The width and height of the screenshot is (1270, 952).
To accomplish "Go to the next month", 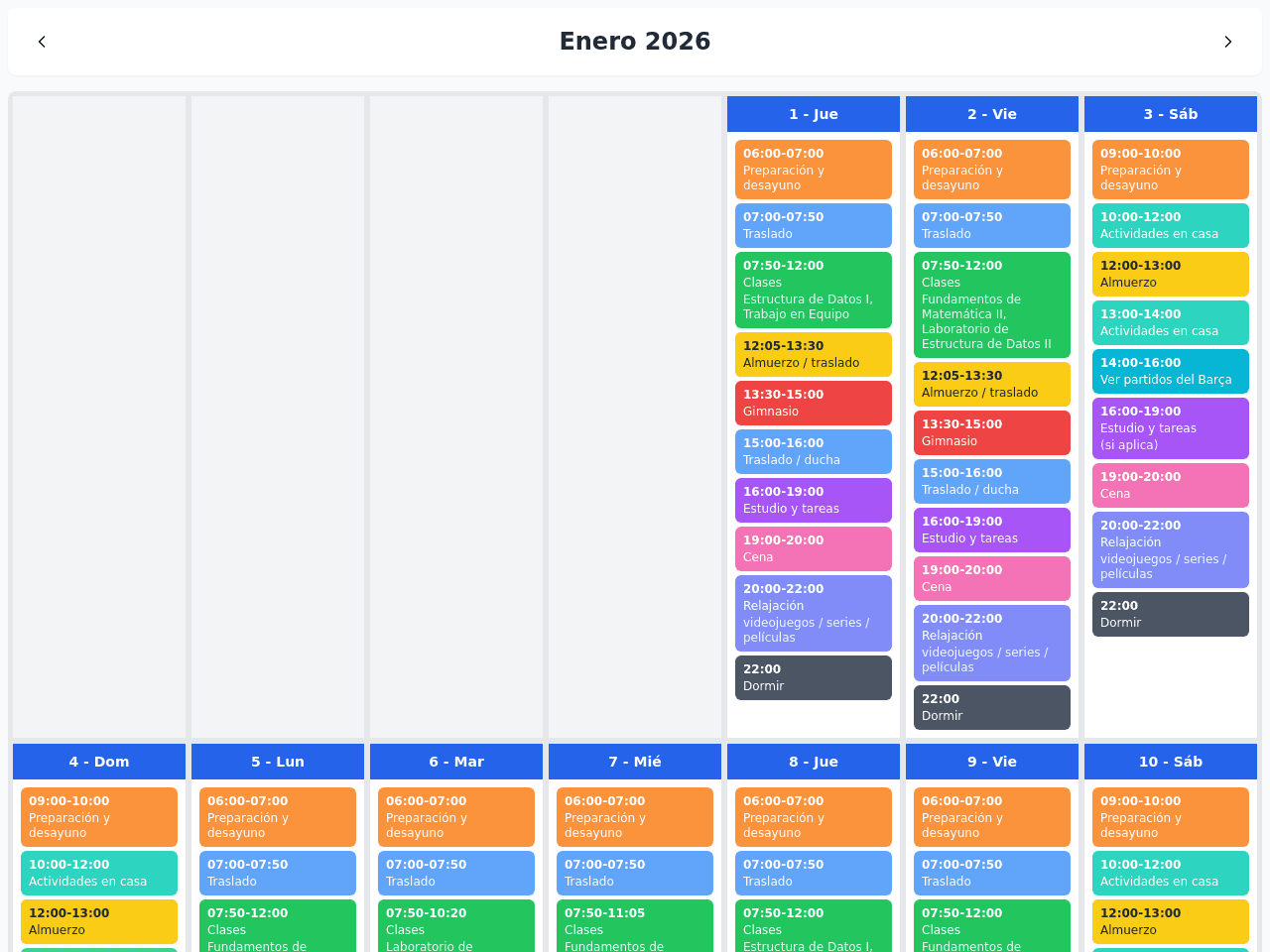I will tap(1228, 42).
